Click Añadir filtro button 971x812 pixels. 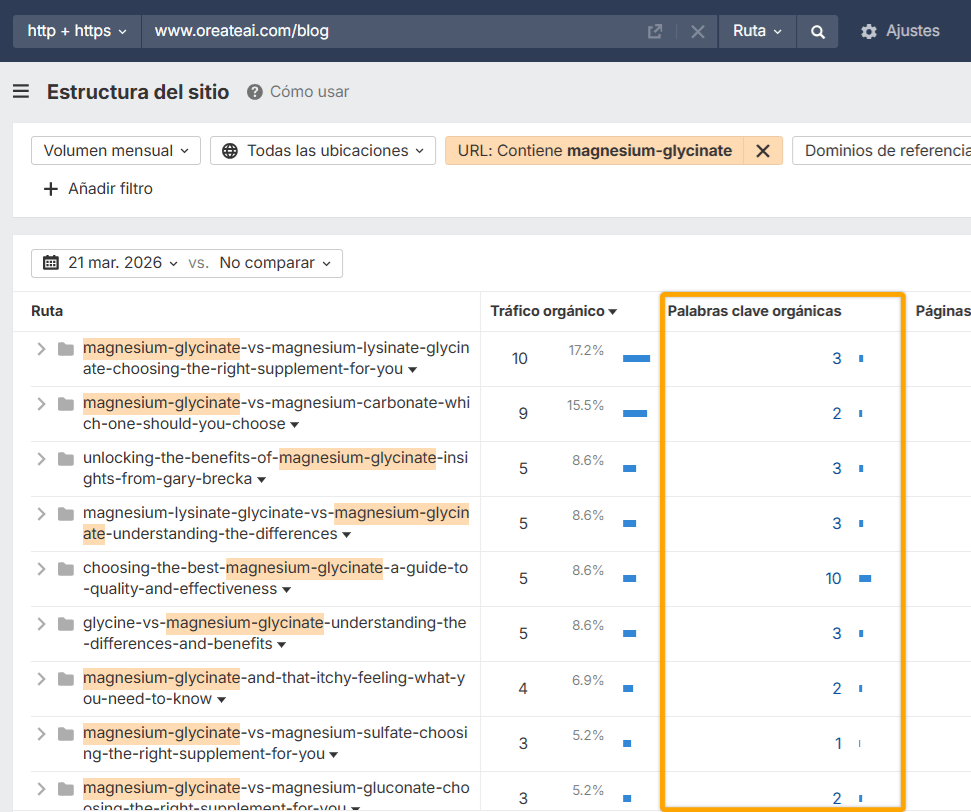[x=98, y=189]
